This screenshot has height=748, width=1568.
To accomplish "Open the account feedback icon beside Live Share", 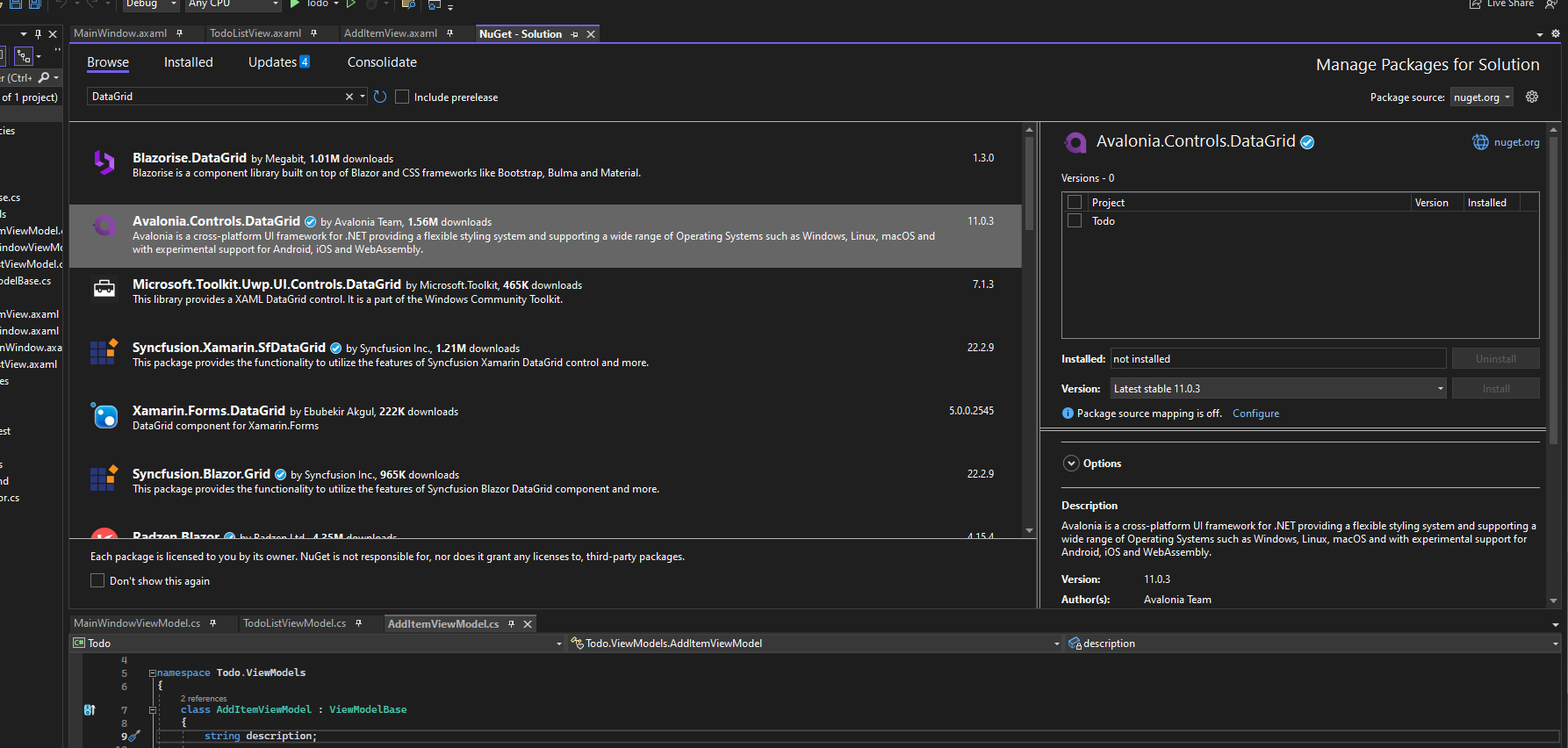I will point(1551,4).
